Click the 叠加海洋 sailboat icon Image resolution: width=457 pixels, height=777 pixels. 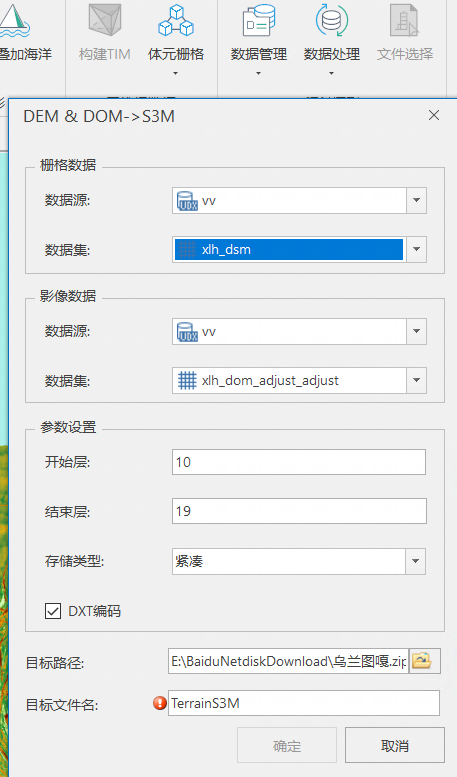[x=15, y=20]
